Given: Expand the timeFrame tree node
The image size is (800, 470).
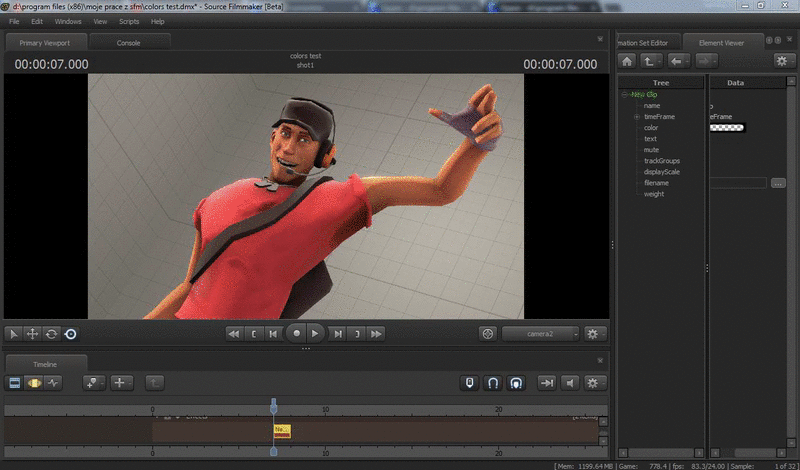Looking at the screenshot, I should click(636, 117).
